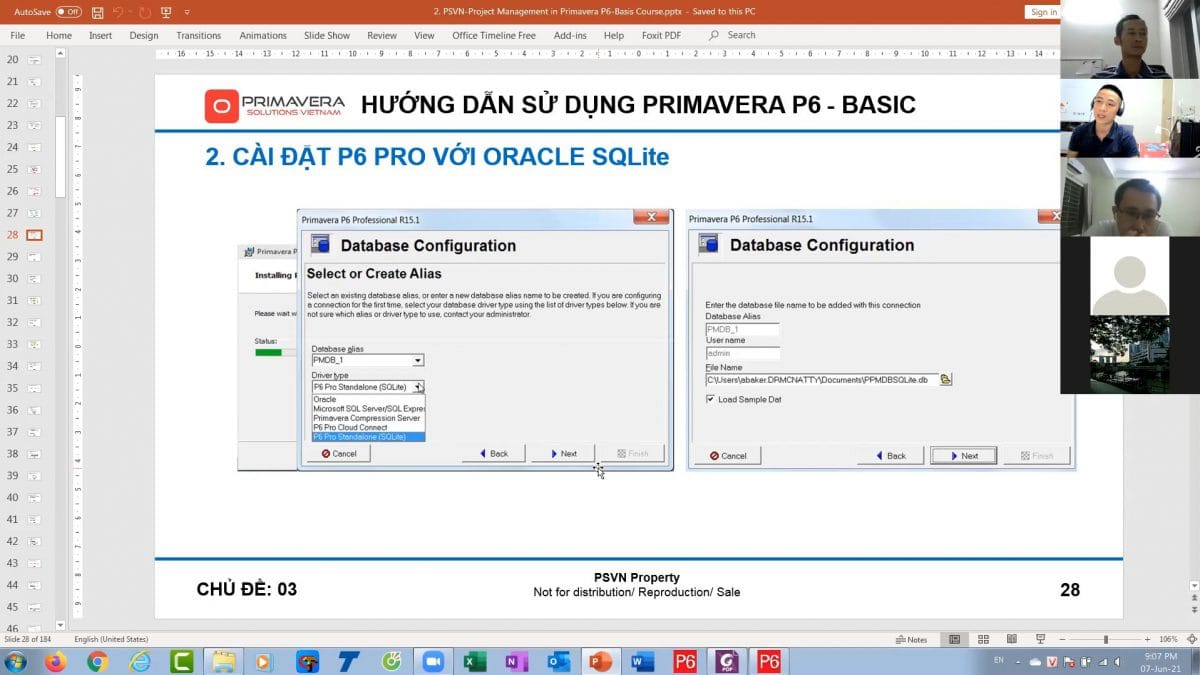Image resolution: width=1200 pixels, height=675 pixels.
Task: Select slide 33 thumbnail
Action: tap(34, 344)
